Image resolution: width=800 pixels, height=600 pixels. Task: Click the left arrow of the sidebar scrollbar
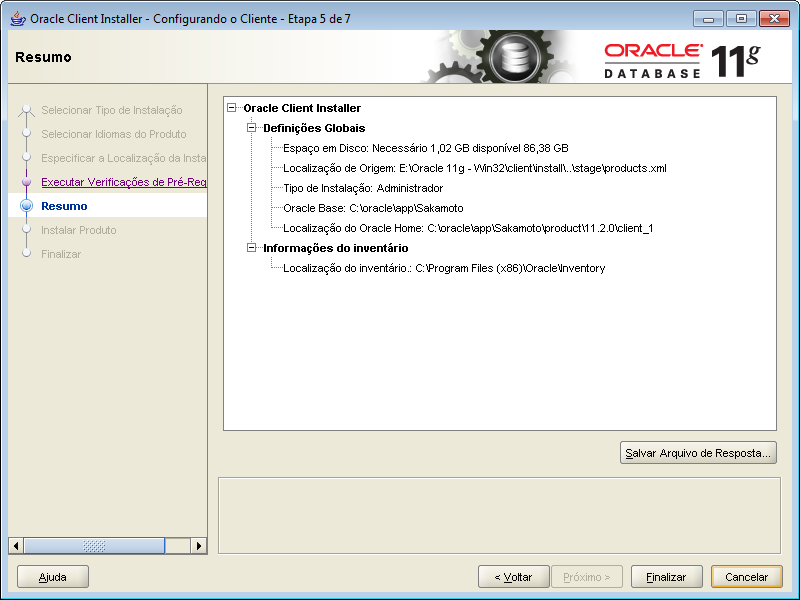coord(16,545)
